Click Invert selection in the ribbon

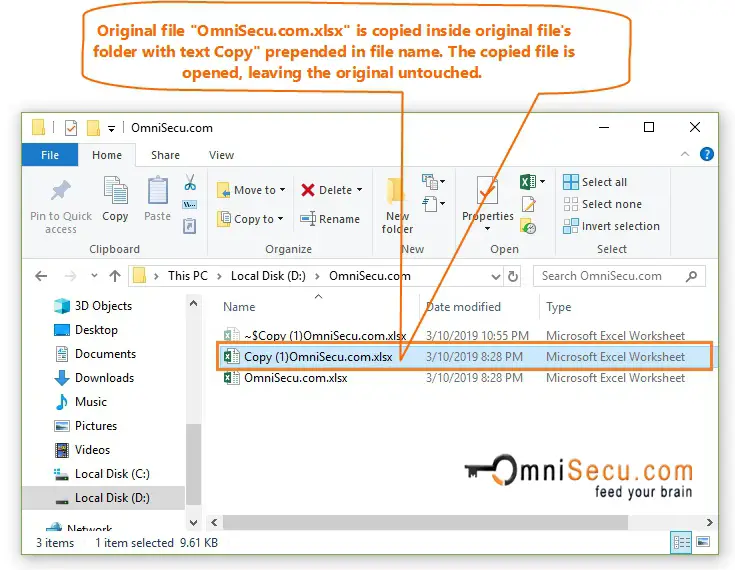tap(611, 226)
